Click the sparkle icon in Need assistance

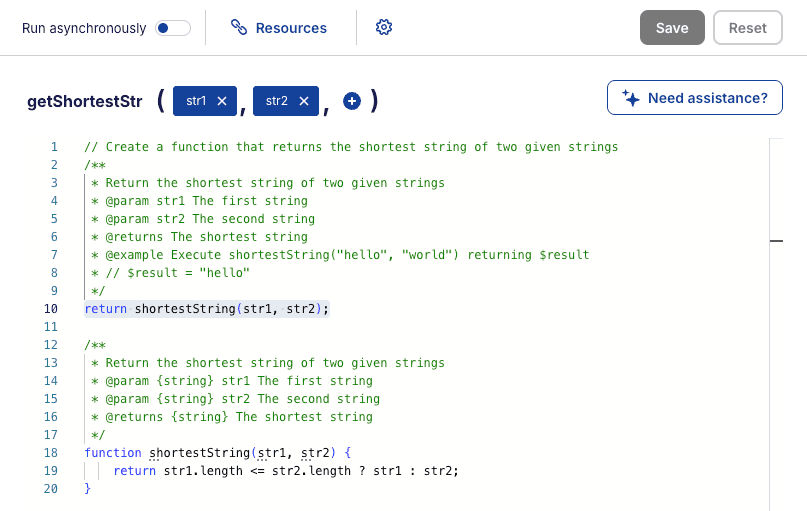coord(630,98)
